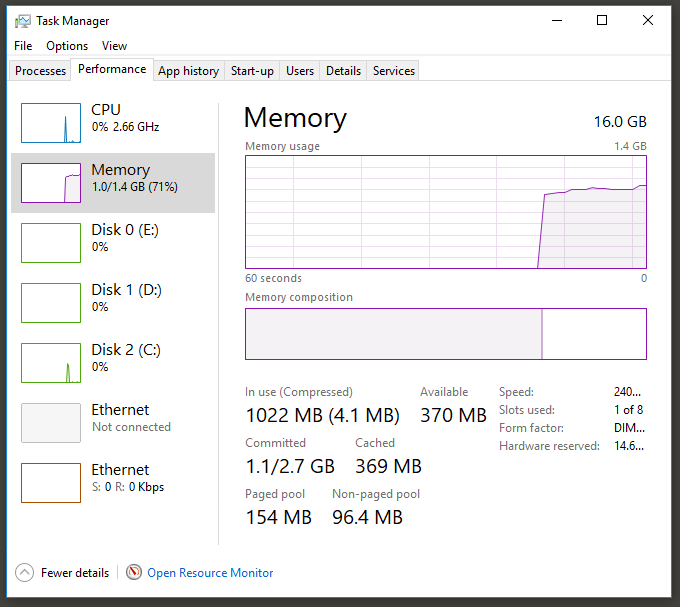
Task: Click the Non-paged pool value 96.4 MB
Action: (x=367, y=517)
